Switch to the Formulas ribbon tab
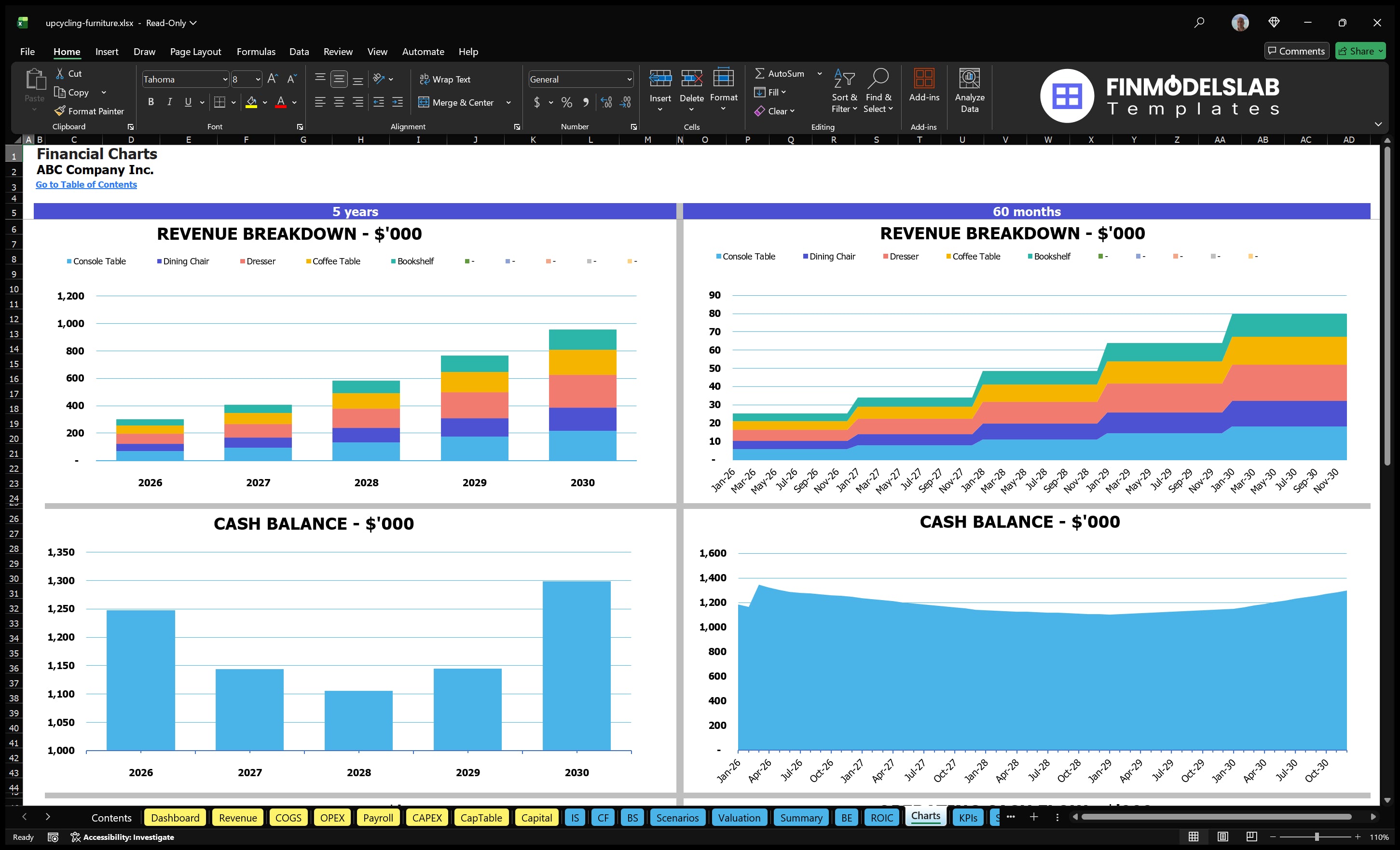 tap(256, 51)
